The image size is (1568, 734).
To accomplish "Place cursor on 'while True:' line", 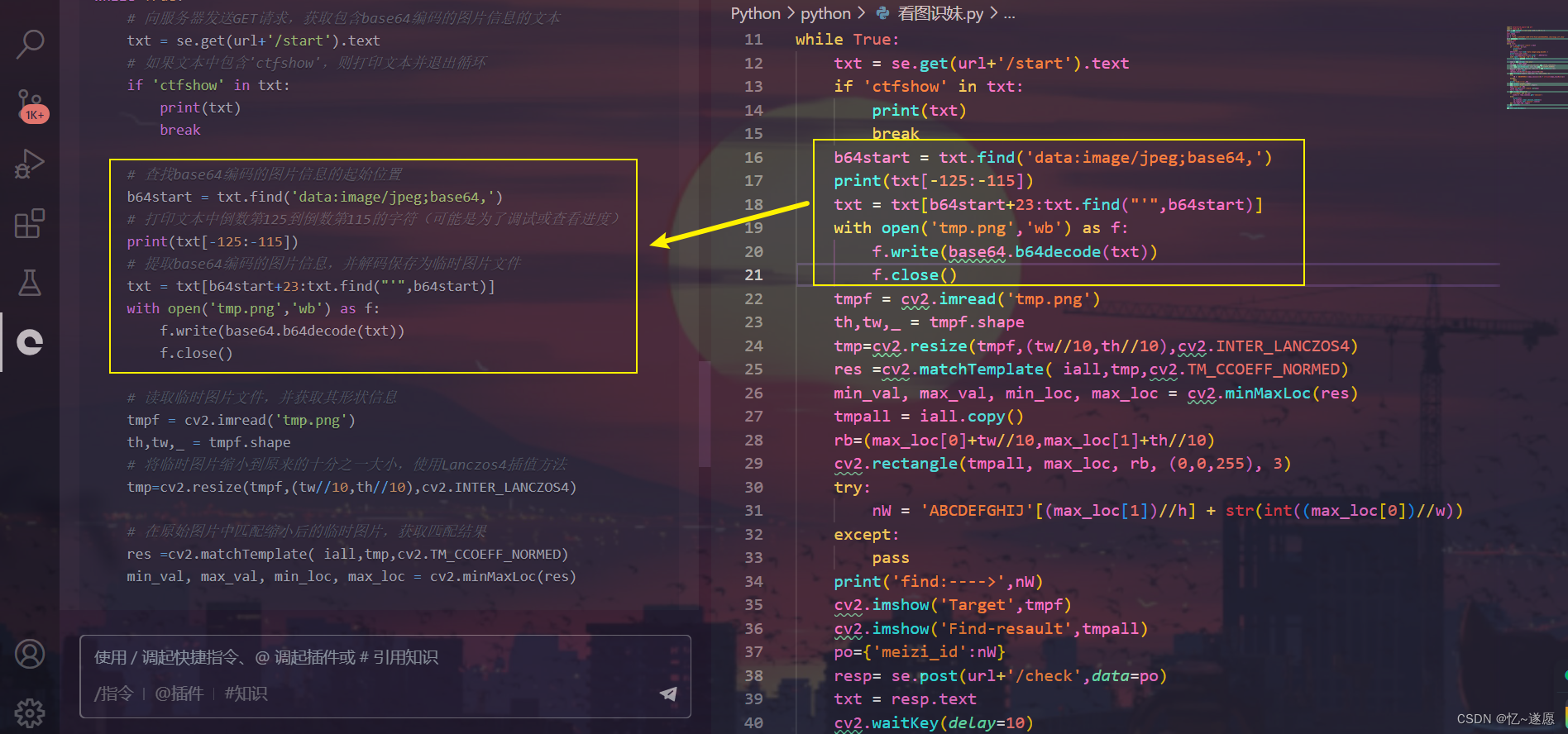I will (847, 40).
